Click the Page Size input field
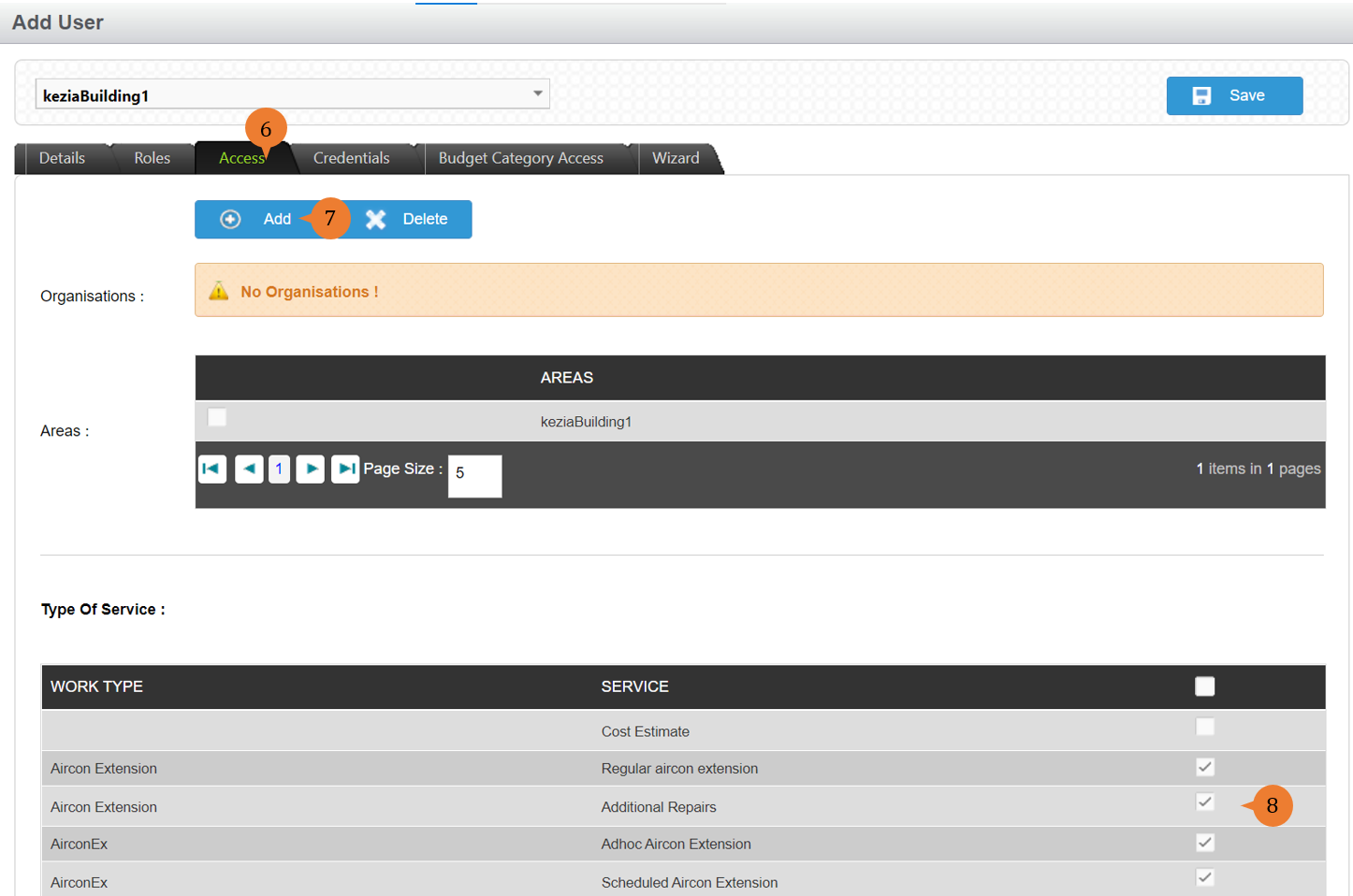The width and height of the screenshot is (1353, 896). click(475, 476)
